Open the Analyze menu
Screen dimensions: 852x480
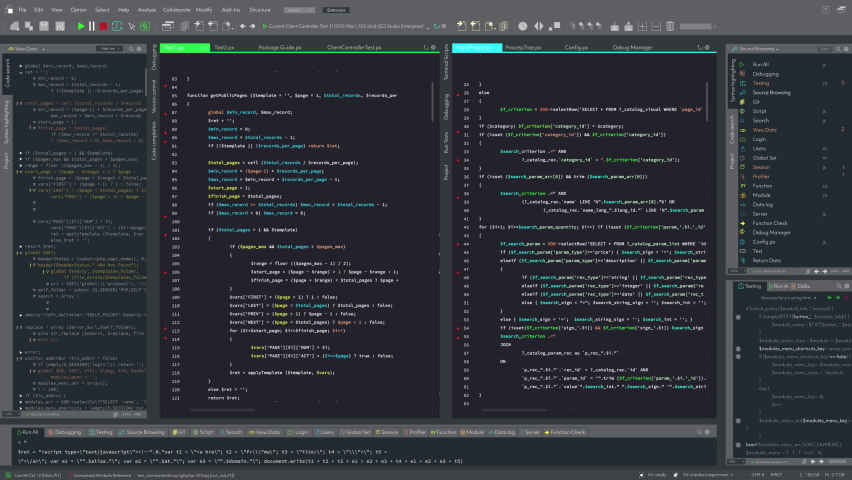(145, 9)
